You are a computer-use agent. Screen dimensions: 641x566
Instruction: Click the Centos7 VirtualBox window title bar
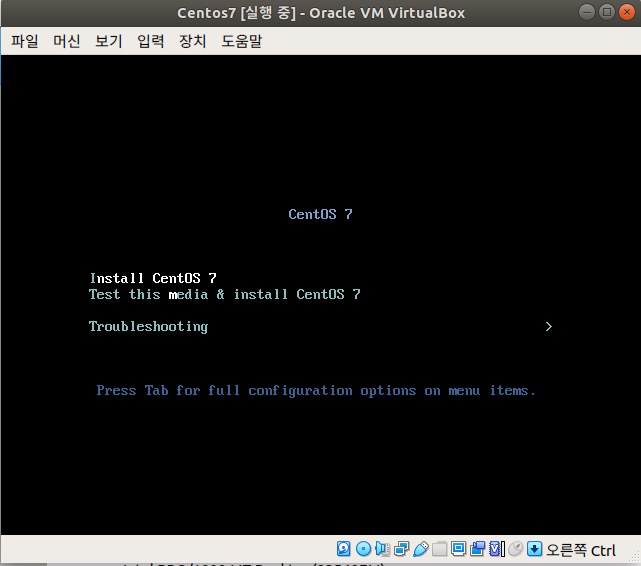tap(321, 13)
